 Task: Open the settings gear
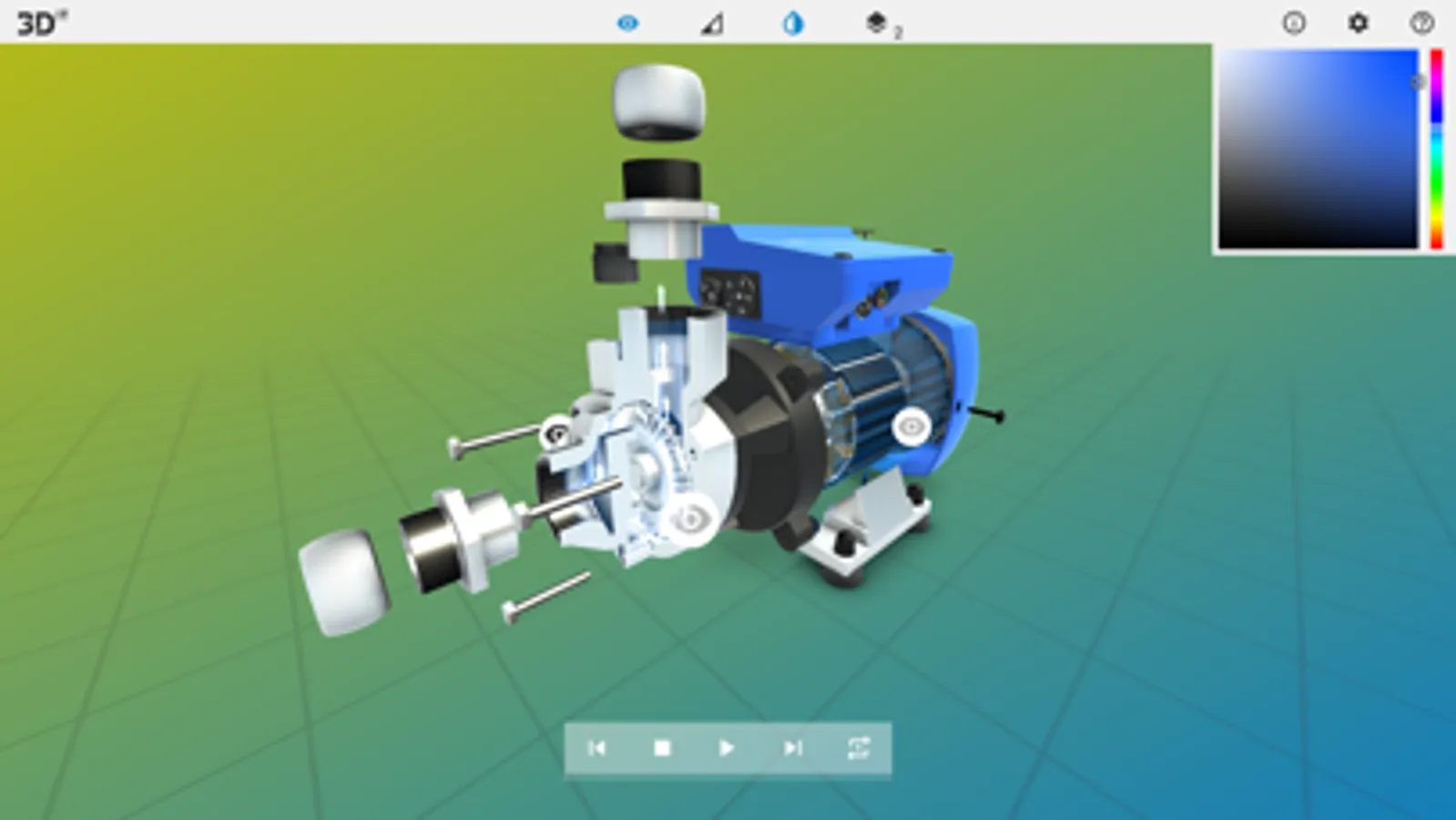point(1358,23)
